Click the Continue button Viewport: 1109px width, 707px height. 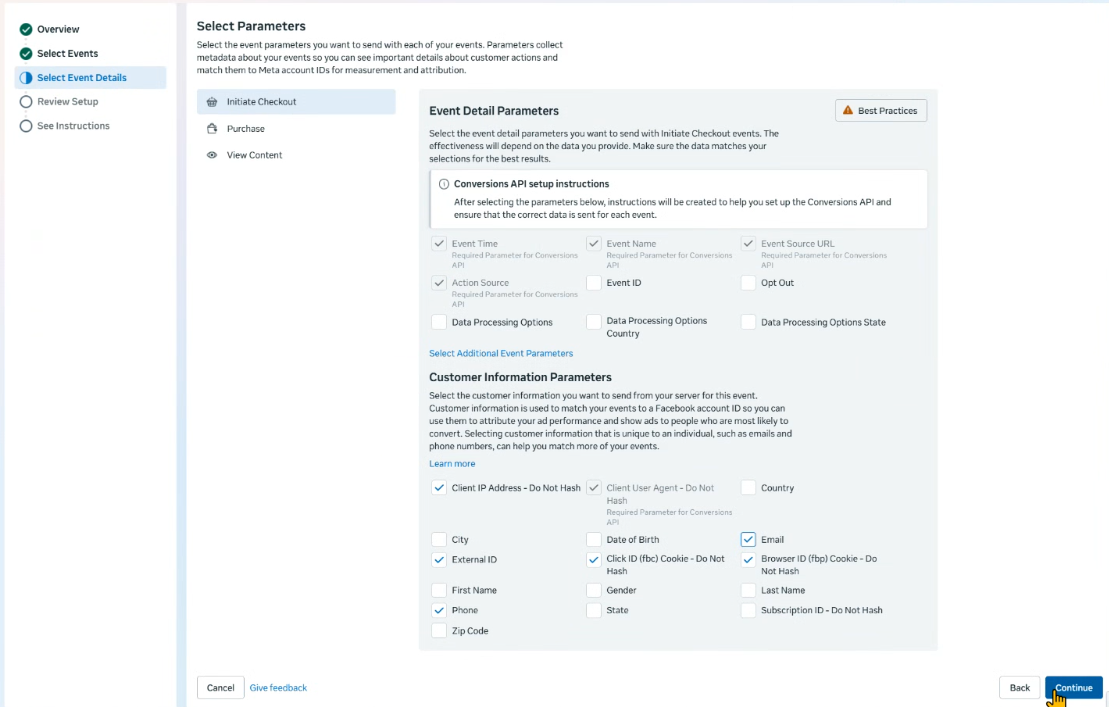1074,688
